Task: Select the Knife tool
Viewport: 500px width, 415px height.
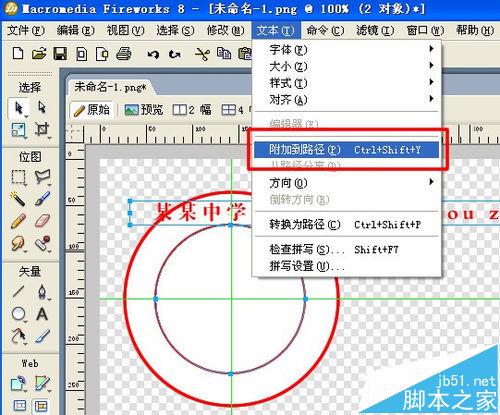Action: pos(43,336)
